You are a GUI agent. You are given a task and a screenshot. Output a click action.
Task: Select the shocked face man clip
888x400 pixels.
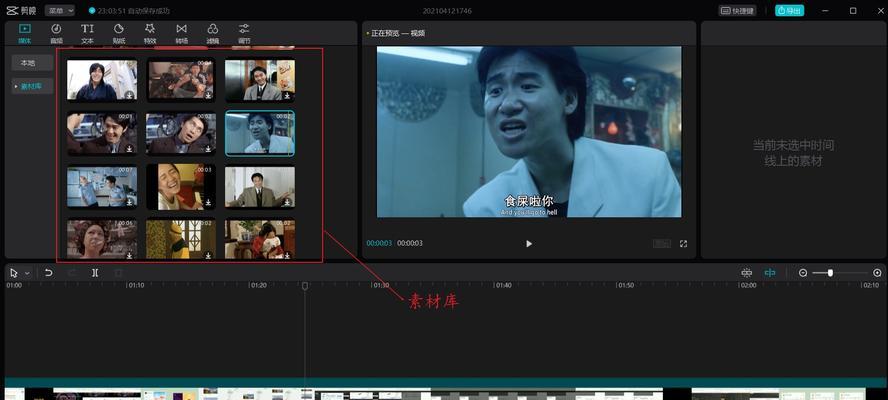pyautogui.click(x=181, y=134)
